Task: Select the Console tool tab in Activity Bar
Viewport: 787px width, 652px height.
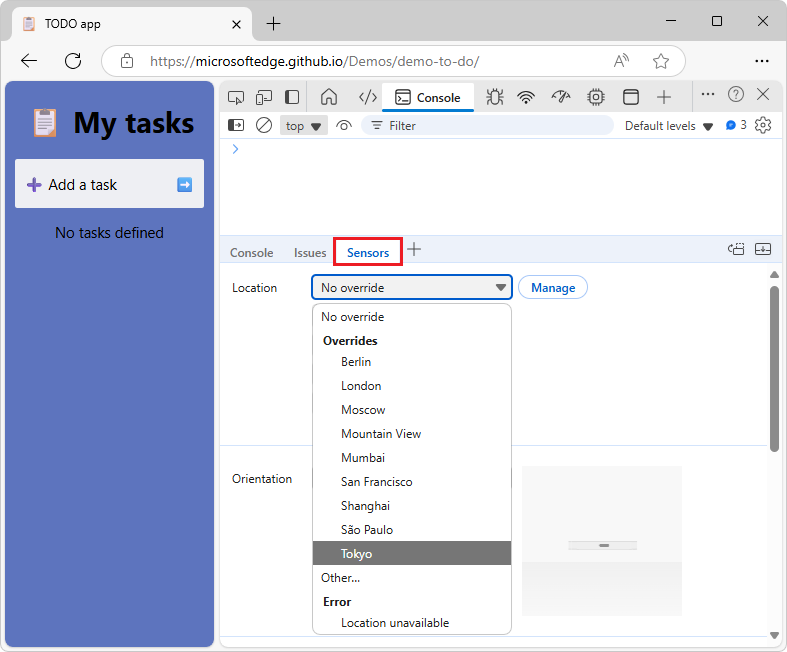Action: point(428,97)
